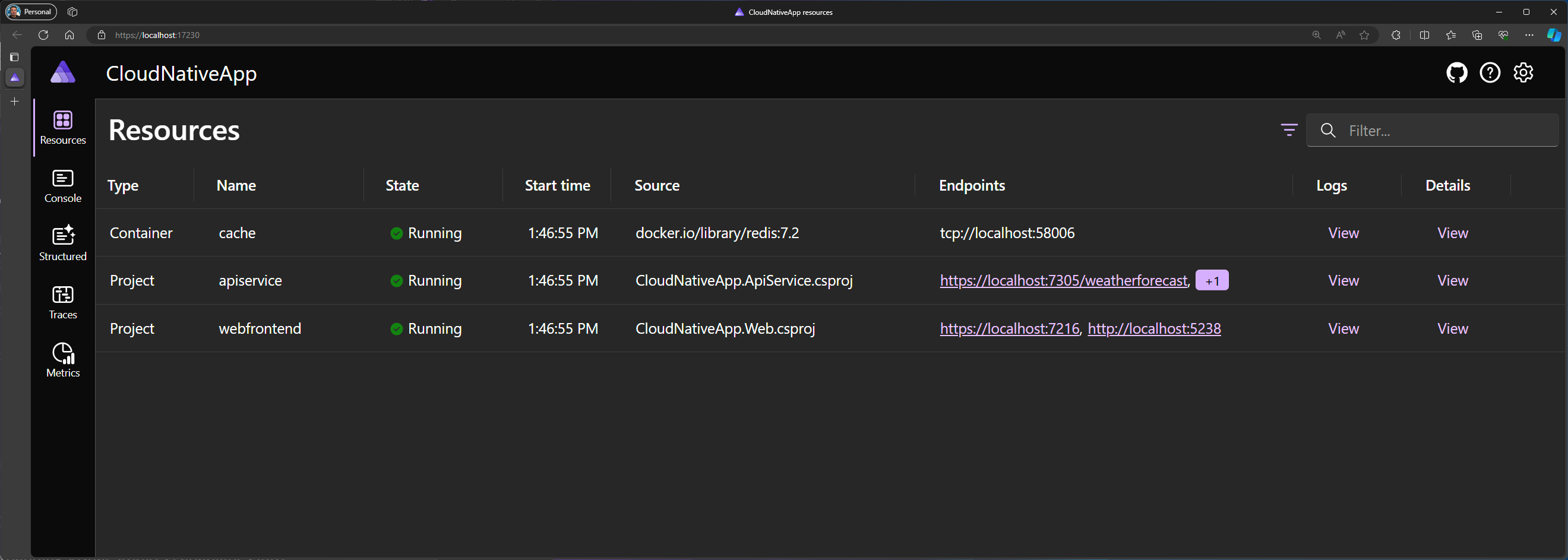Open the GitHub repository icon
The height and width of the screenshot is (560, 1568).
tap(1456, 73)
